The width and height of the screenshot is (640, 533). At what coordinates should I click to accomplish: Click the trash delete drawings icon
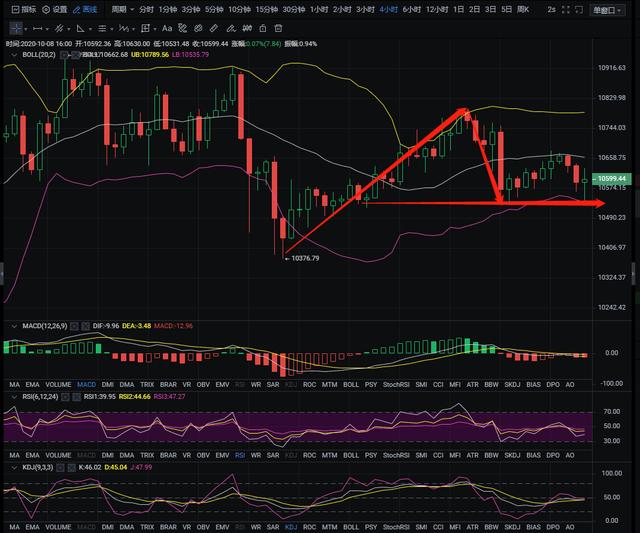point(278,29)
